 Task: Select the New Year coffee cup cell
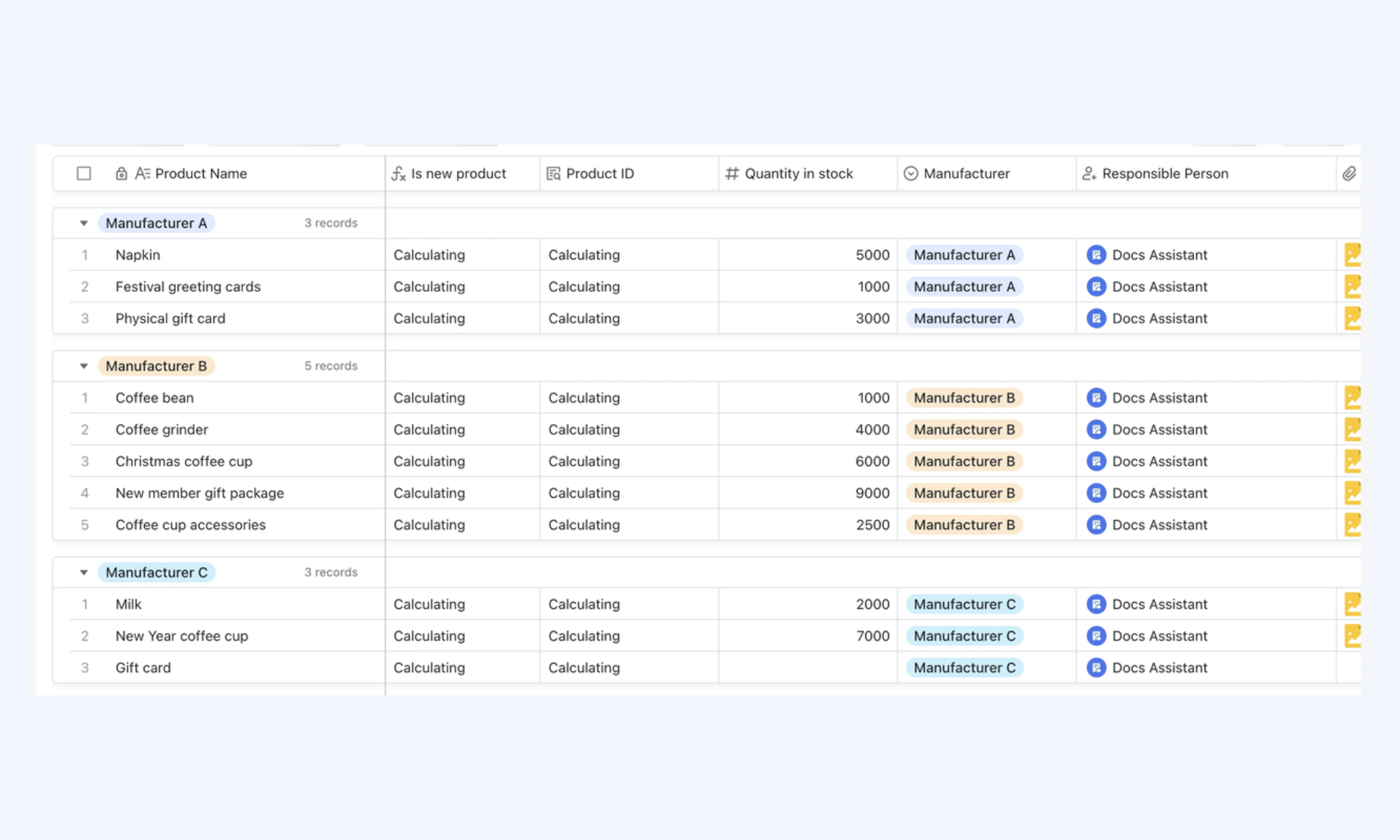[x=227, y=636]
